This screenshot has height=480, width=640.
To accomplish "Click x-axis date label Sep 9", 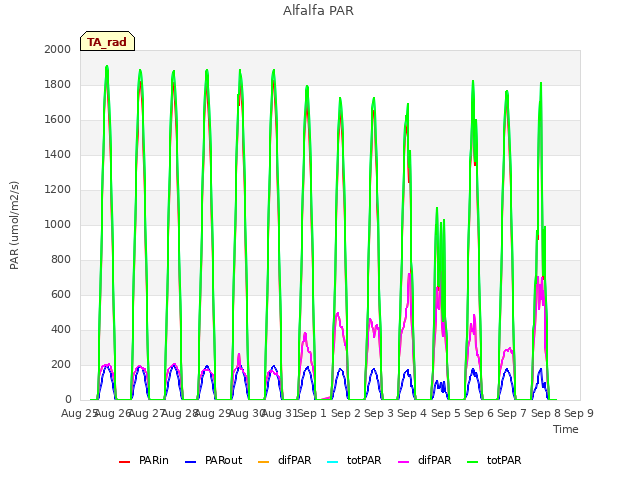I will coord(579,413).
